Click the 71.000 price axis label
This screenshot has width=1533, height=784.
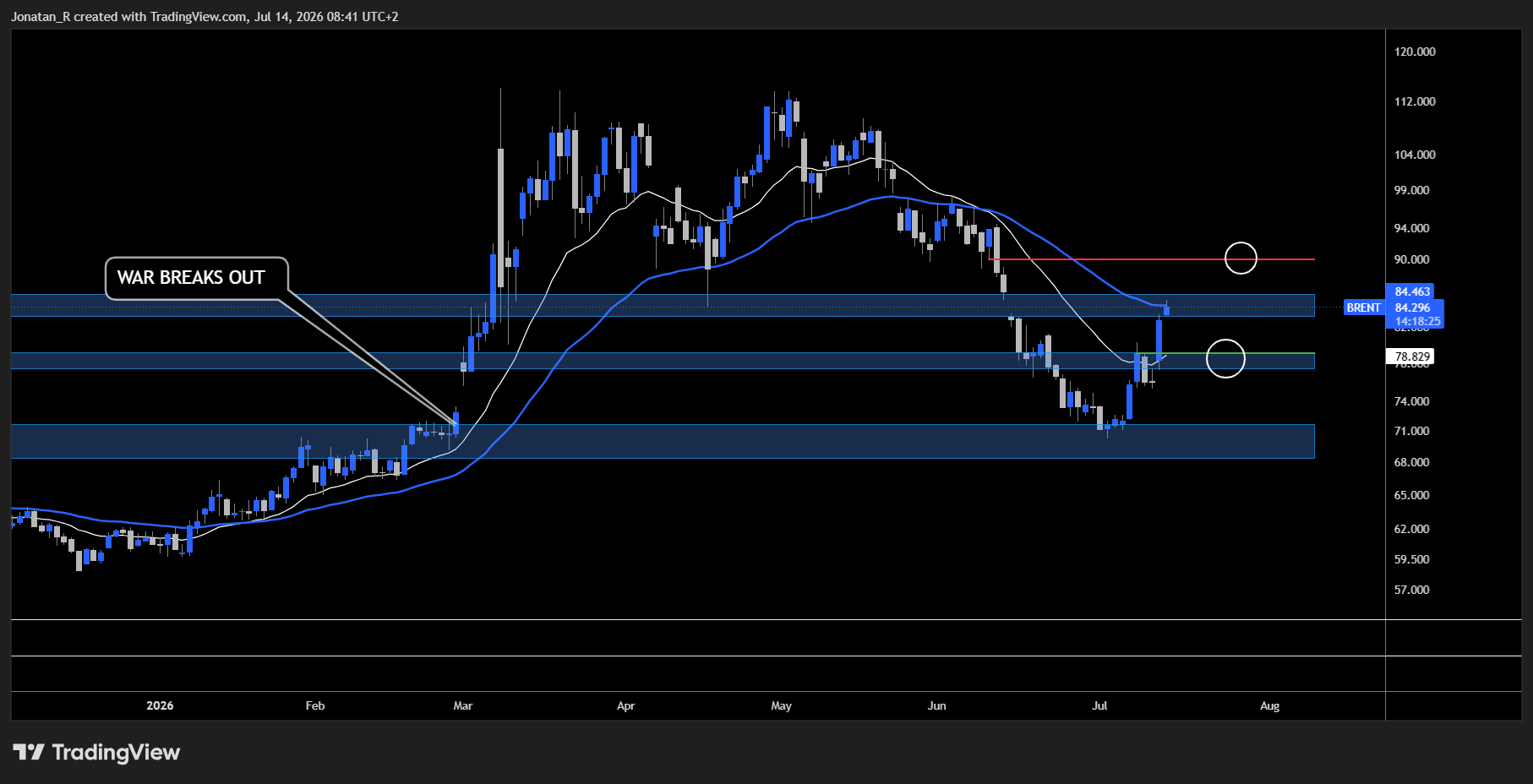point(1411,431)
